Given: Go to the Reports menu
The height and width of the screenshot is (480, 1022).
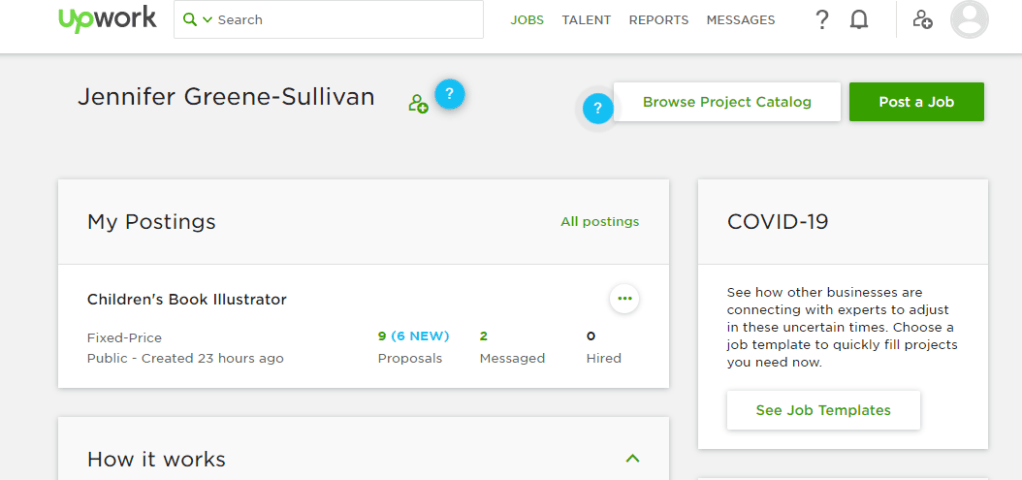Looking at the screenshot, I should [x=658, y=20].
